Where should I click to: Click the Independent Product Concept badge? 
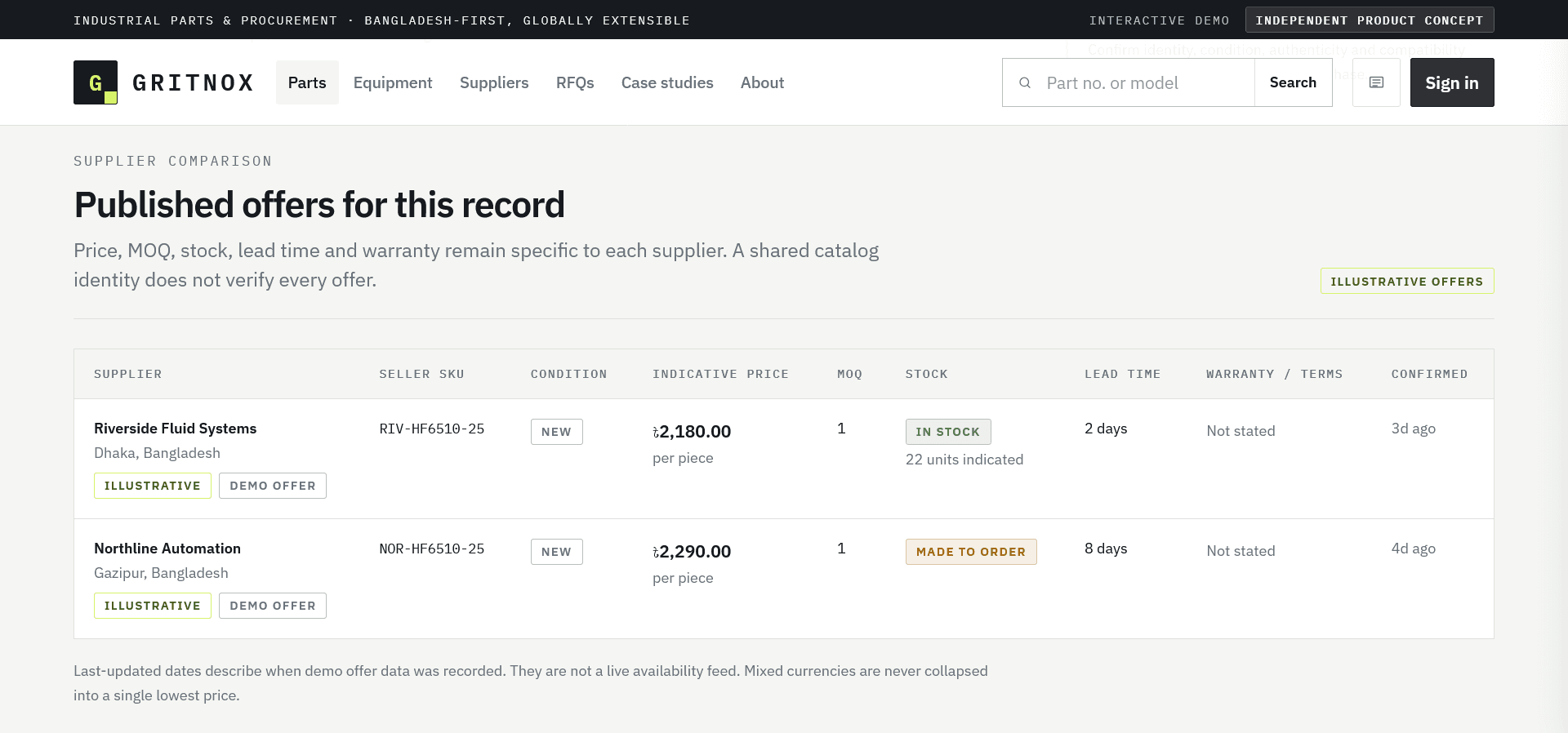(x=1370, y=20)
